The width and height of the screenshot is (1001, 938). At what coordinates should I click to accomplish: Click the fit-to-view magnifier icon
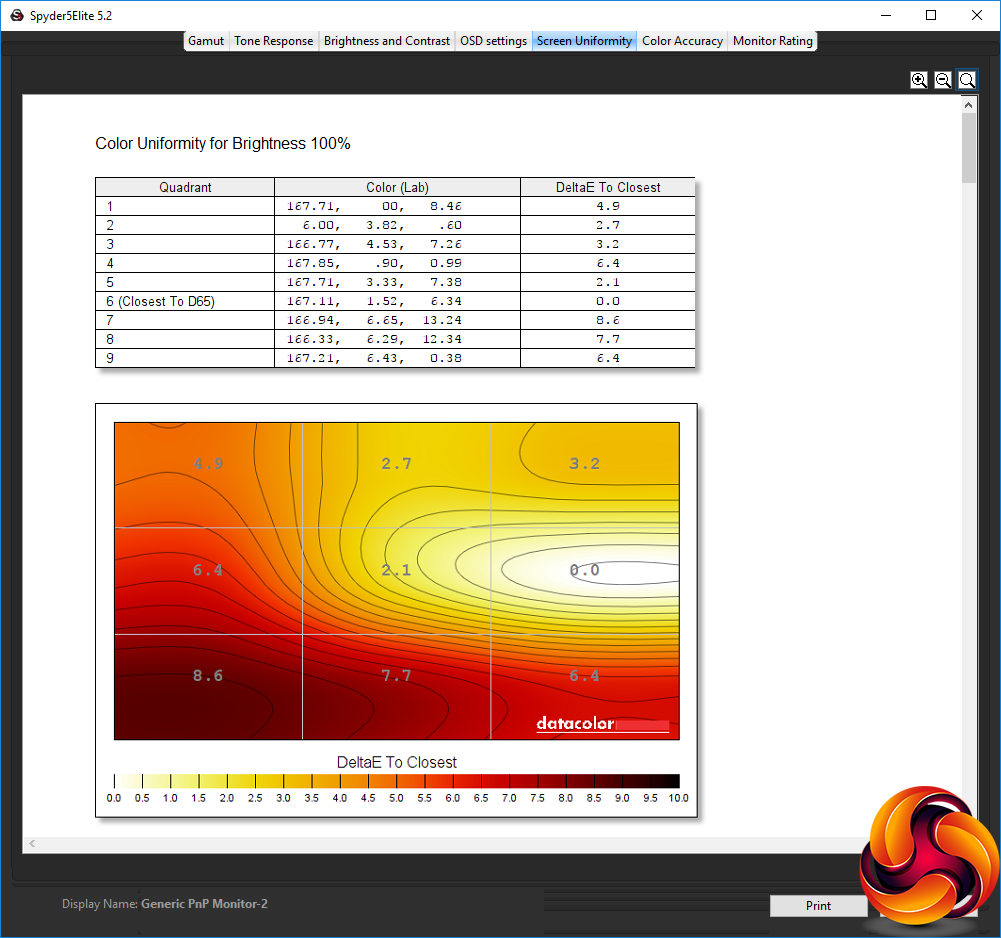967,80
